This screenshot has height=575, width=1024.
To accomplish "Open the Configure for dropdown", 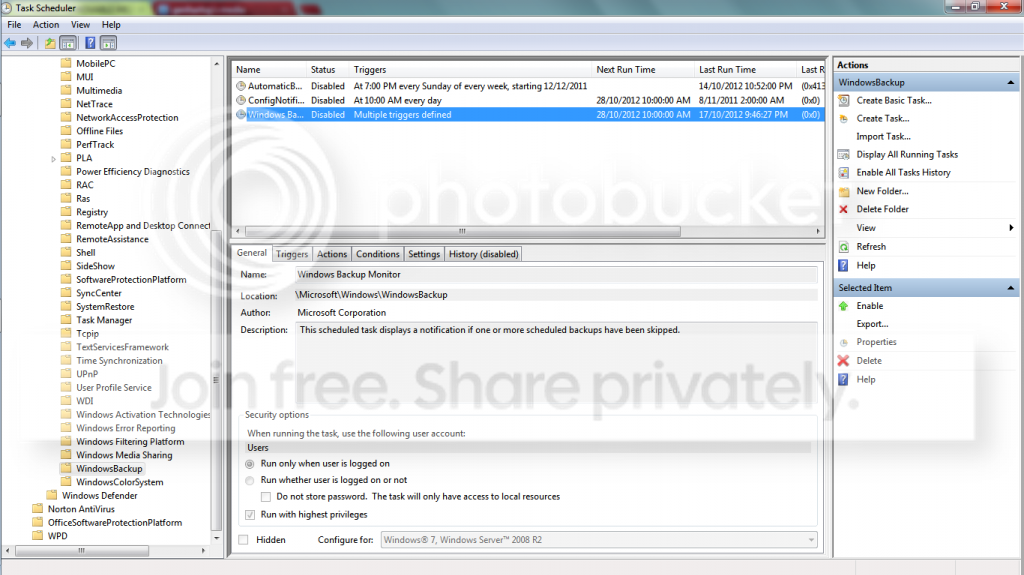I will tap(599, 540).
